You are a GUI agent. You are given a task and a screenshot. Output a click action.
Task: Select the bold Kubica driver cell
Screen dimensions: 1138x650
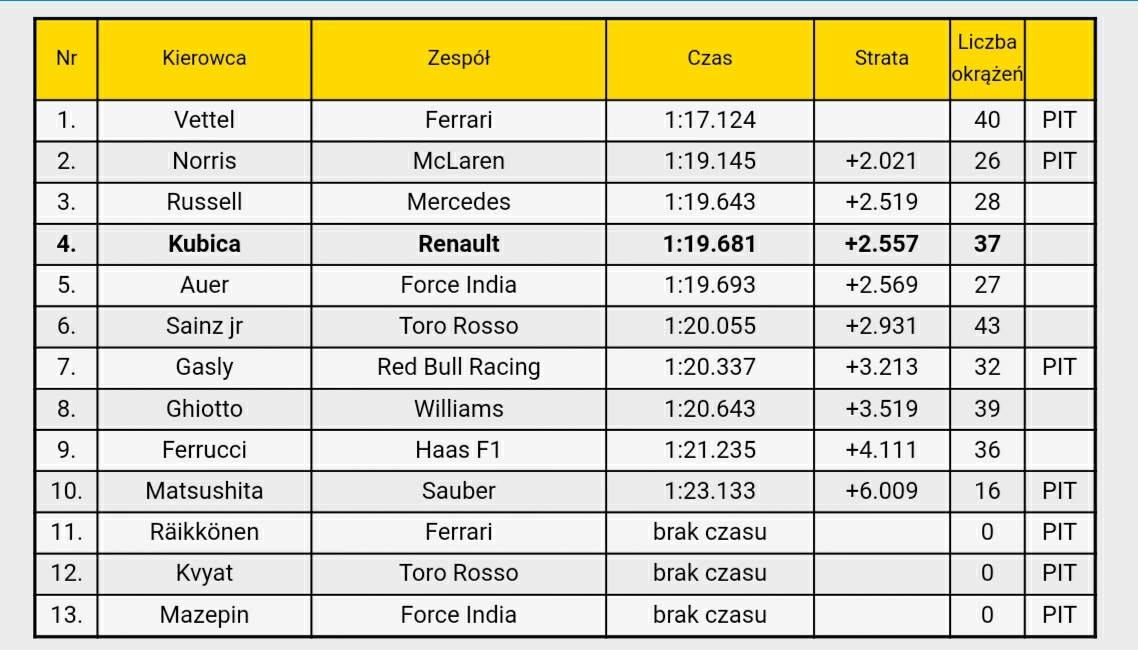204,244
